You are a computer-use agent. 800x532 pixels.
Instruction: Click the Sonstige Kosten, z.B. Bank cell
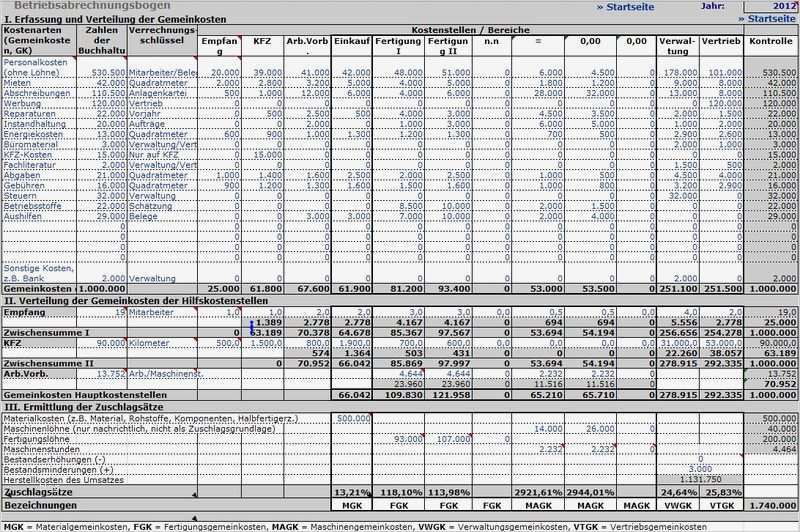pyautogui.click(x=39, y=273)
